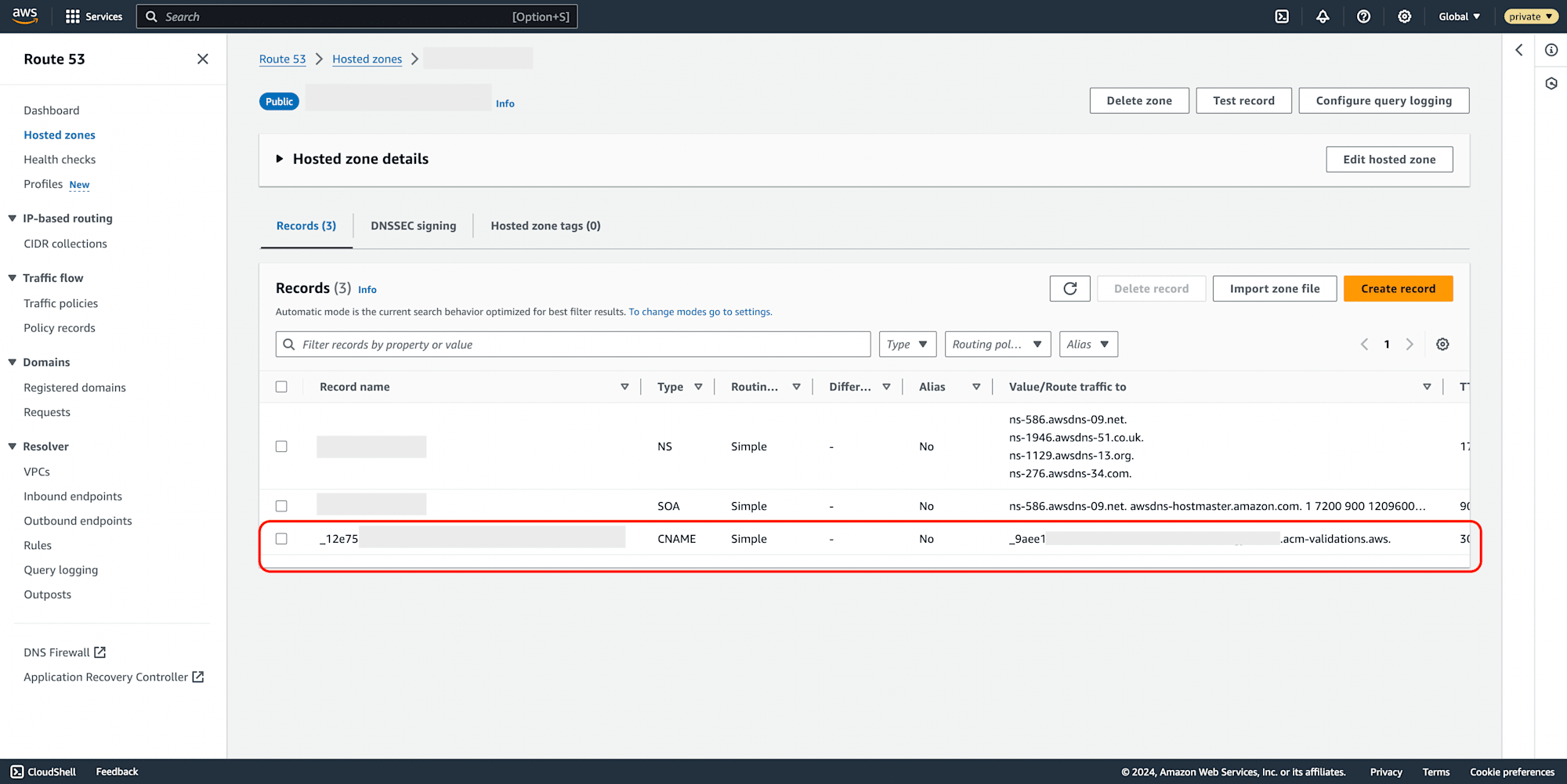Click the Delete zone button
The image size is (1567, 784).
point(1139,100)
